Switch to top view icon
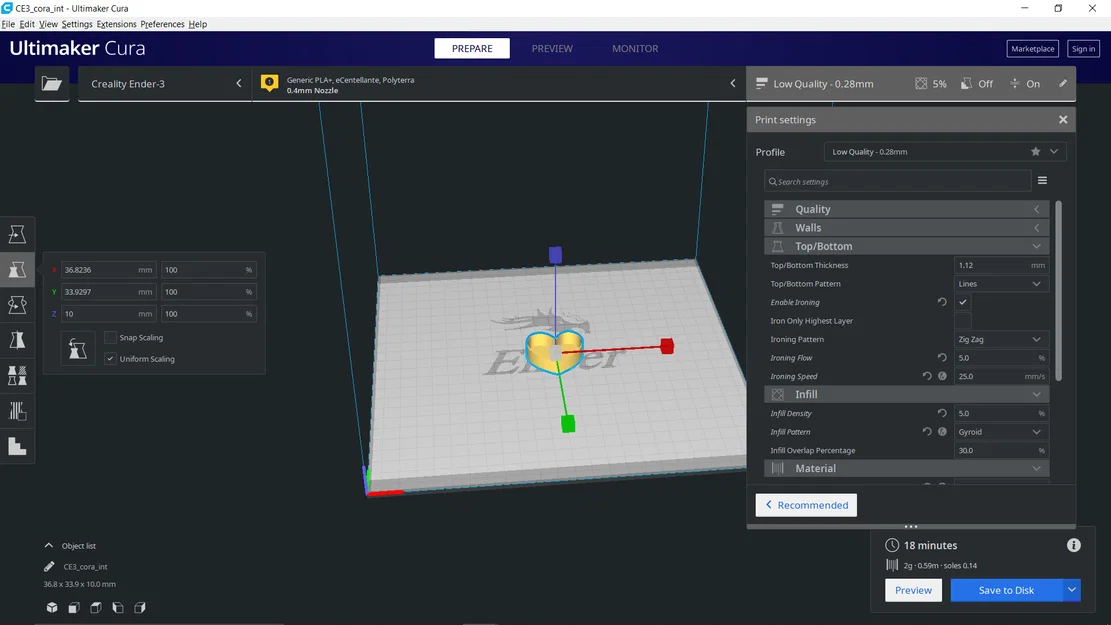This screenshot has height=625, width=1111. click(x=96, y=607)
